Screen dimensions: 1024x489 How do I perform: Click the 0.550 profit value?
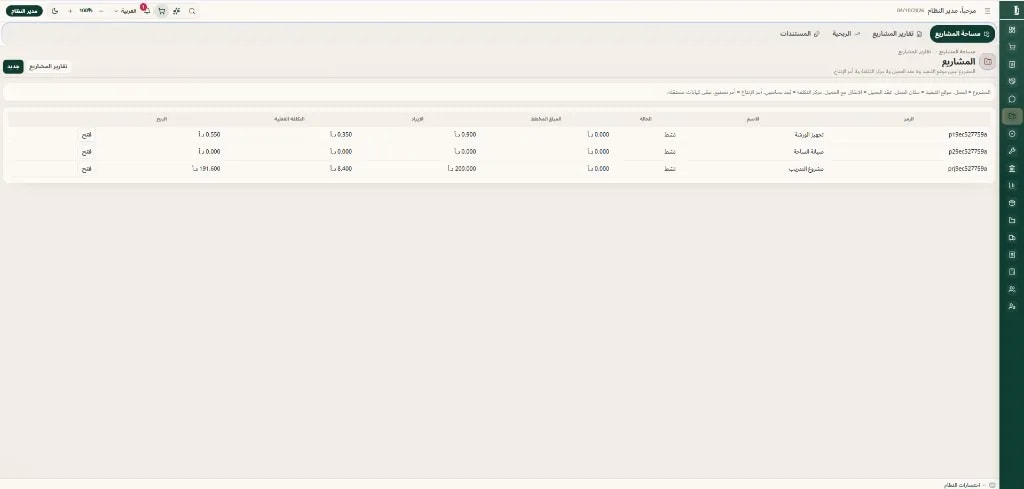(210, 134)
